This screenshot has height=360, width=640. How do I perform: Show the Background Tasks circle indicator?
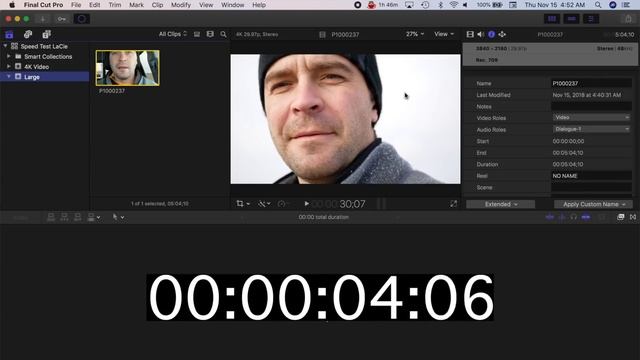pyautogui.click(x=81, y=19)
